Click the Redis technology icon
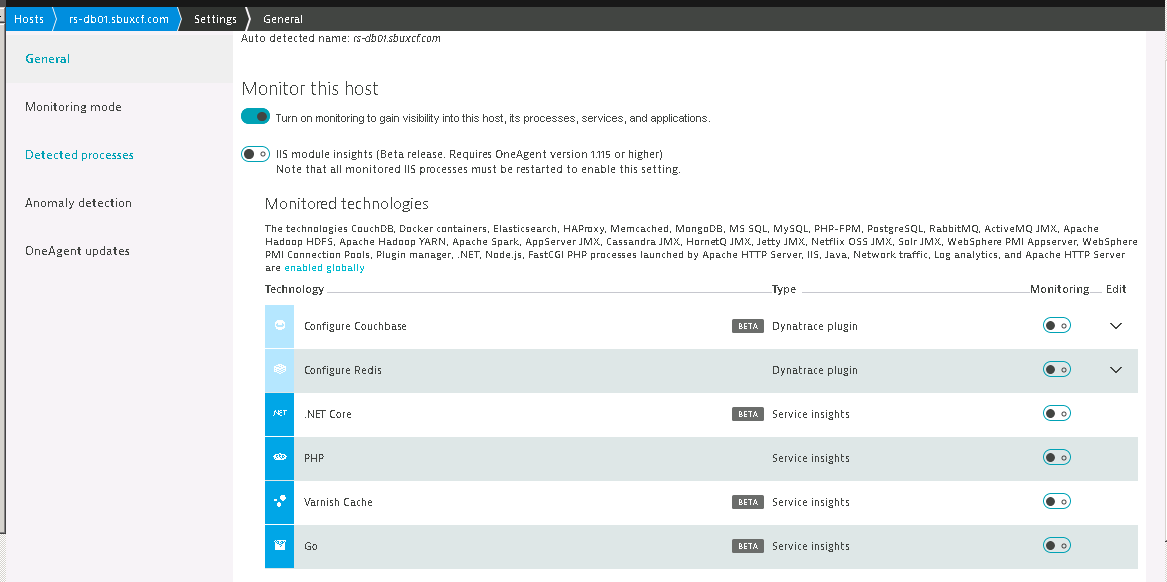Screen dimensions: 1167x582 [x=279, y=370]
